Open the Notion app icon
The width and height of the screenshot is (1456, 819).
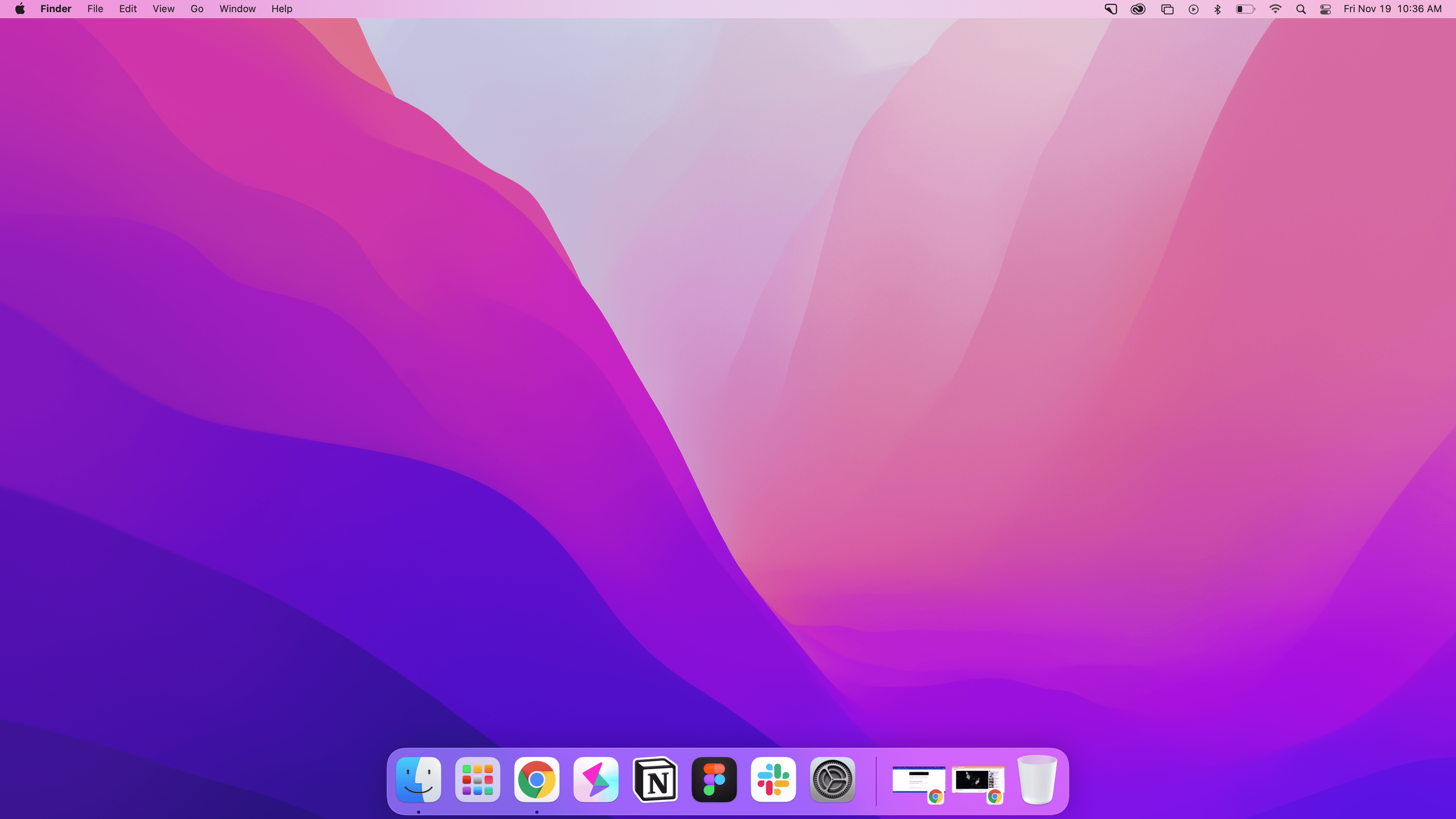655,780
